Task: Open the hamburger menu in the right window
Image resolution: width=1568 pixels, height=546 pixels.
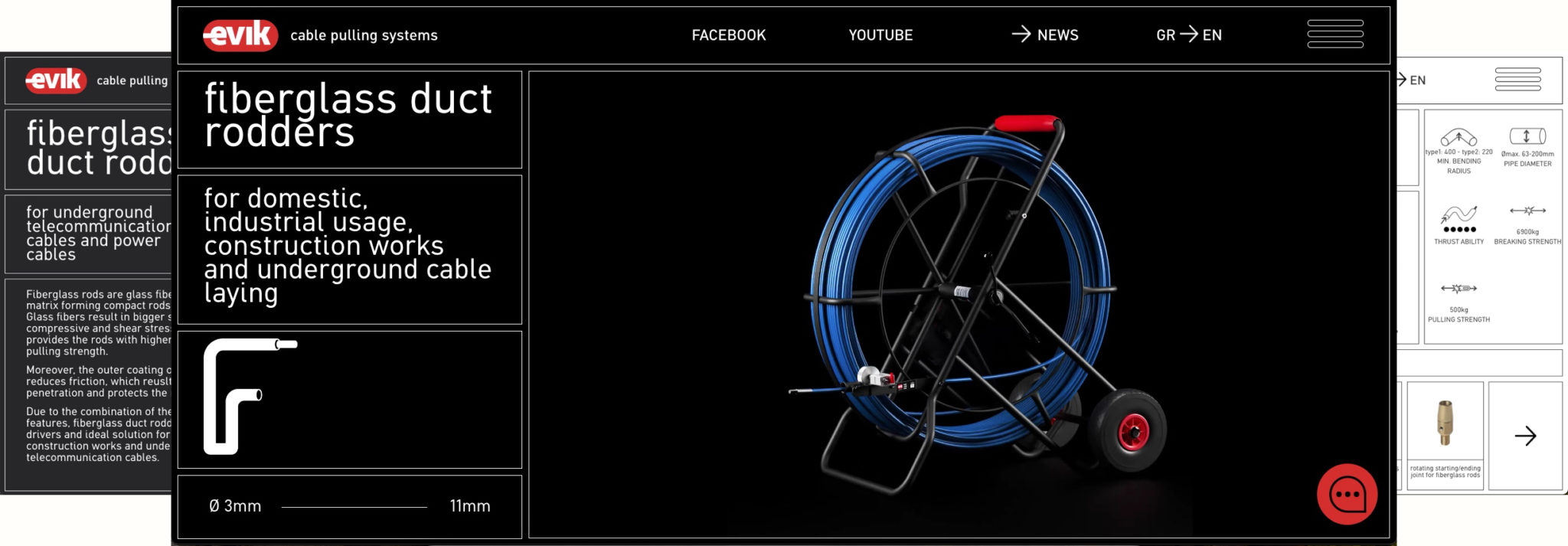Action: (x=1517, y=80)
